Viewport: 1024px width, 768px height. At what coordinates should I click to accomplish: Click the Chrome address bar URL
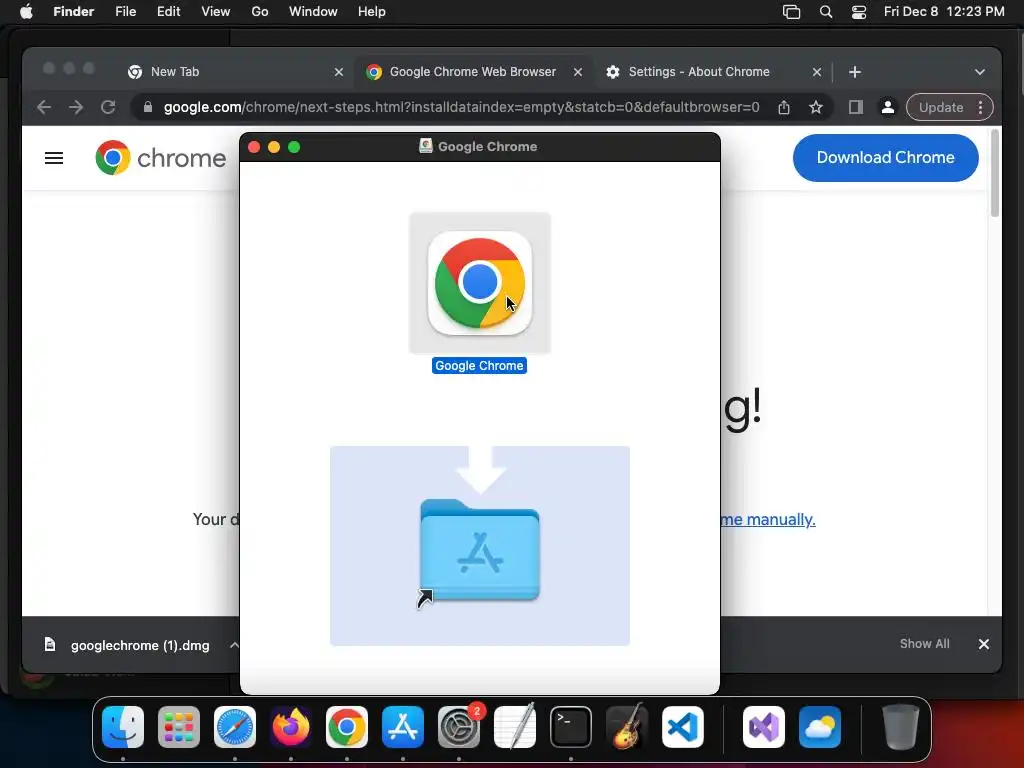coord(461,107)
